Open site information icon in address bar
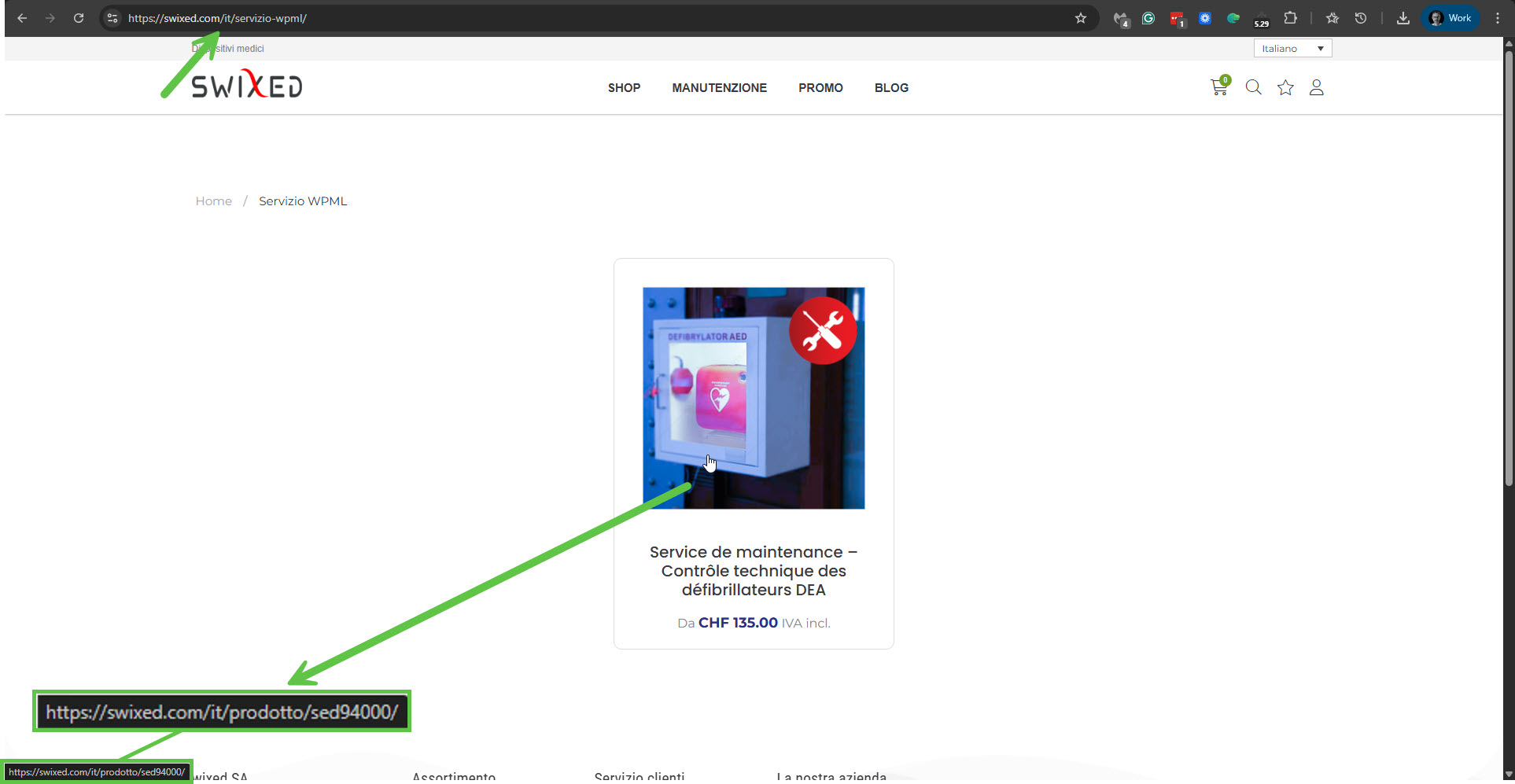 (x=112, y=18)
